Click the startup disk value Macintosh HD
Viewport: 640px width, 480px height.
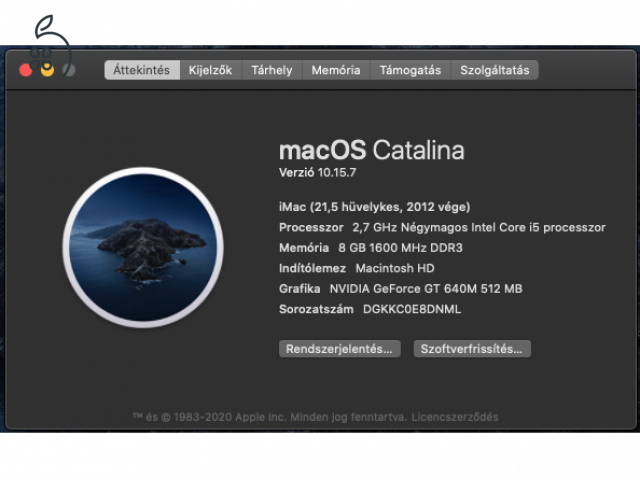(395, 268)
